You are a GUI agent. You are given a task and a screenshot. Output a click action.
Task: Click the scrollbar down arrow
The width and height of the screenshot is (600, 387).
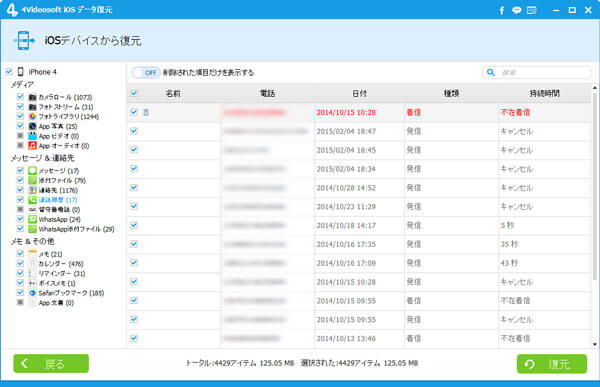(595, 344)
